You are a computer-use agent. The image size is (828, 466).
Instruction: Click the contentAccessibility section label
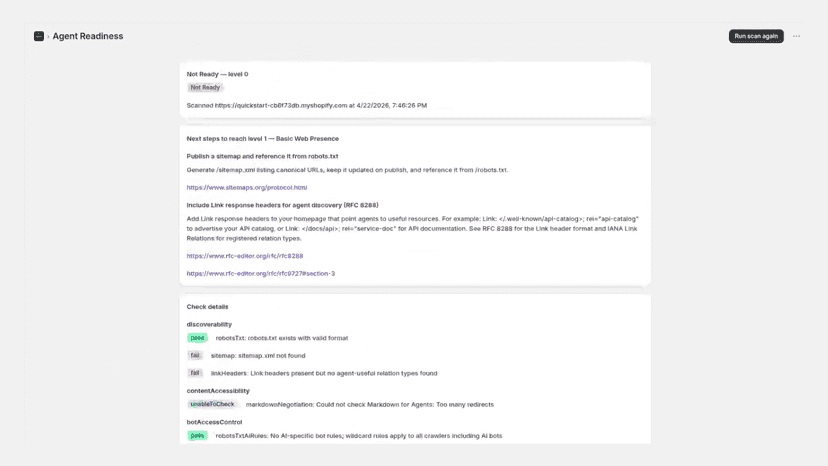click(218, 391)
